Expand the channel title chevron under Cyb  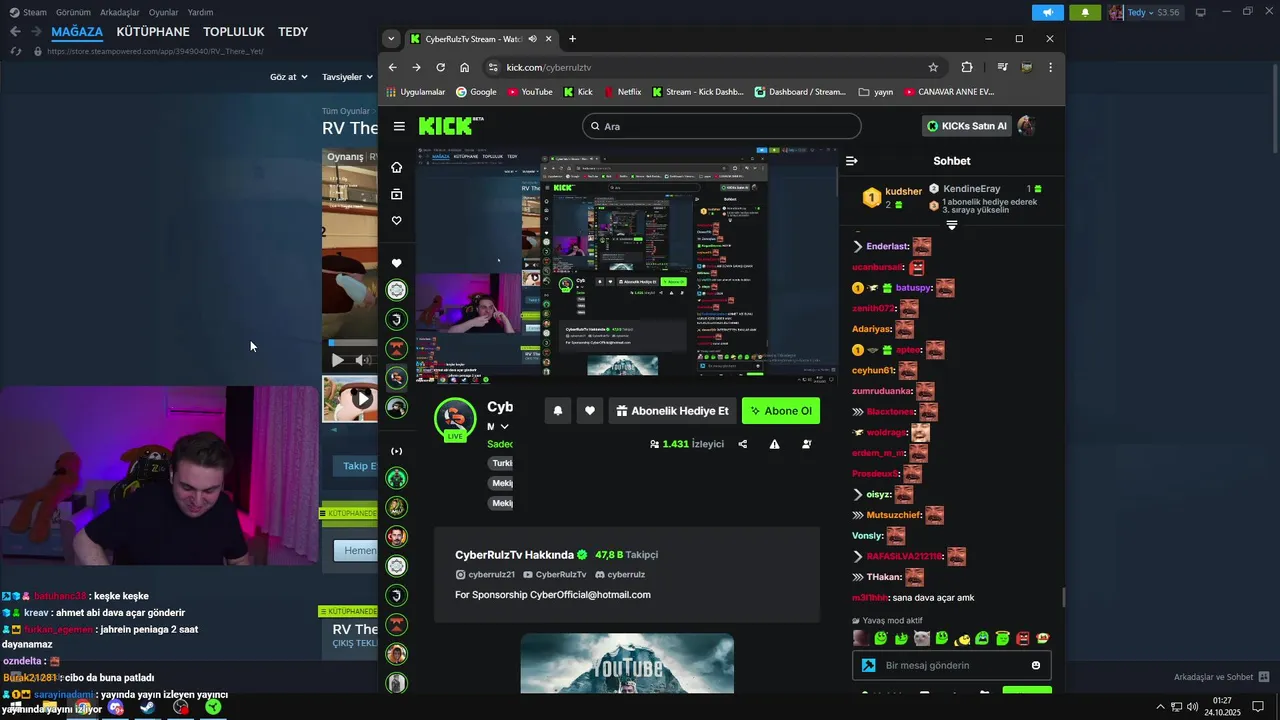(x=504, y=427)
